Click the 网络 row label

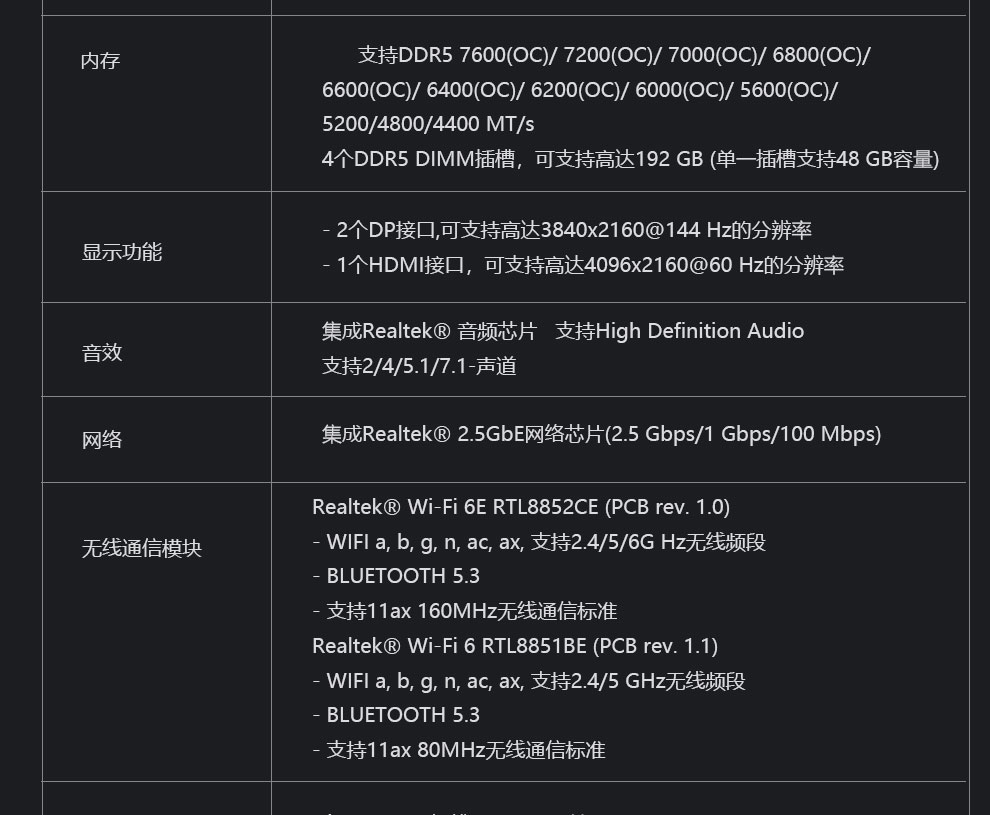coord(101,440)
